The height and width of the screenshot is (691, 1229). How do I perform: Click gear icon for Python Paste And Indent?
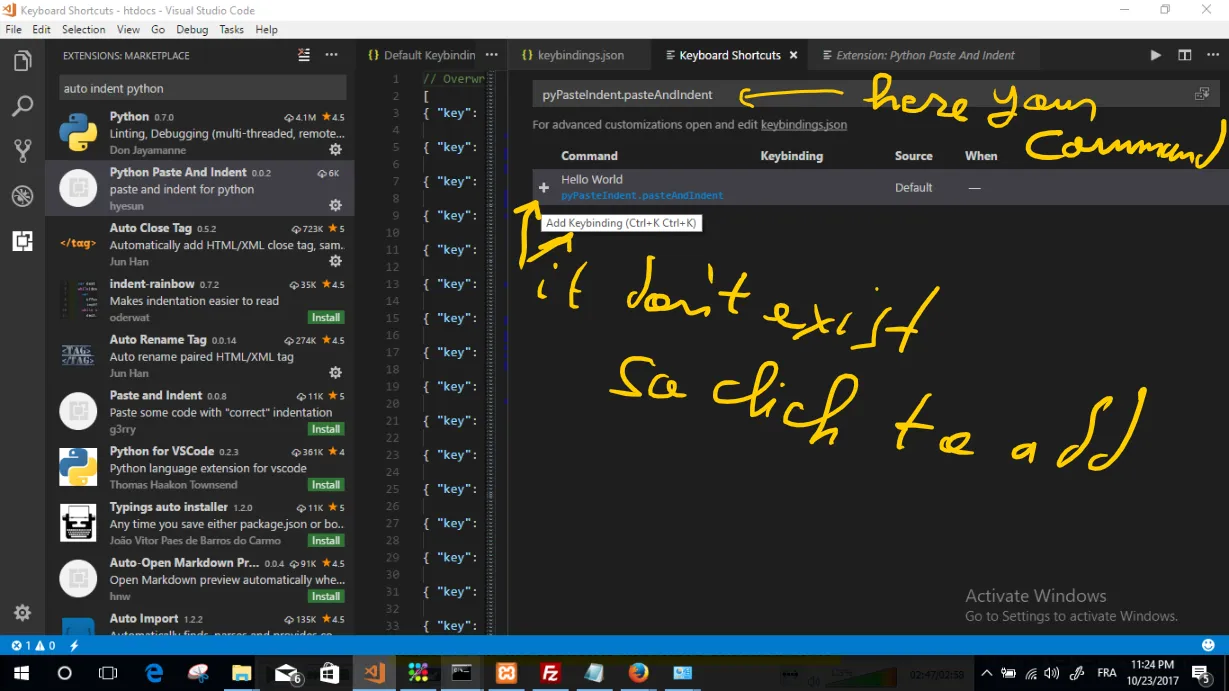click(336, 205)
